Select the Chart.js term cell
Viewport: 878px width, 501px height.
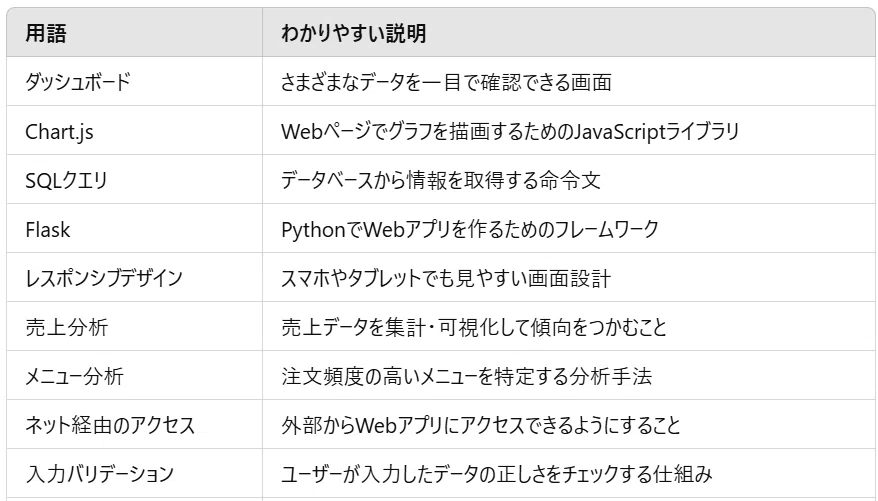click(134, 130)
